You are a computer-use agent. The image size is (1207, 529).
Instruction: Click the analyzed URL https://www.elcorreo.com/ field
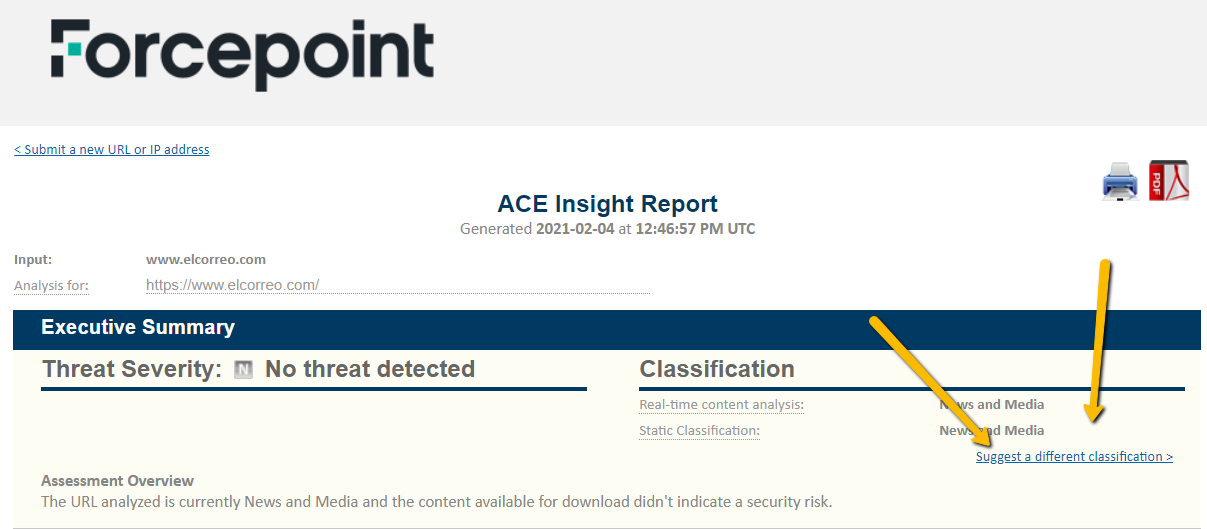397,285
